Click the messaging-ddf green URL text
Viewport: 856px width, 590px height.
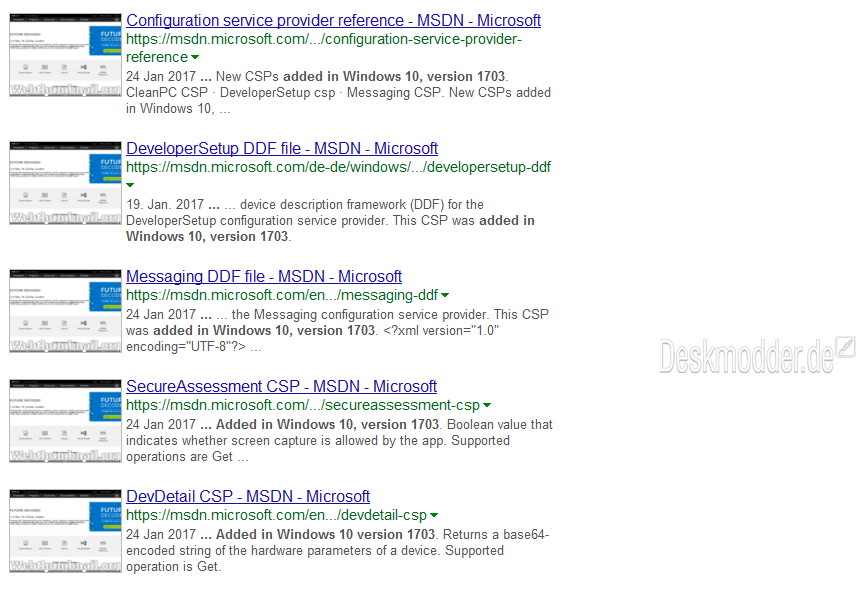tap(282, 295)
